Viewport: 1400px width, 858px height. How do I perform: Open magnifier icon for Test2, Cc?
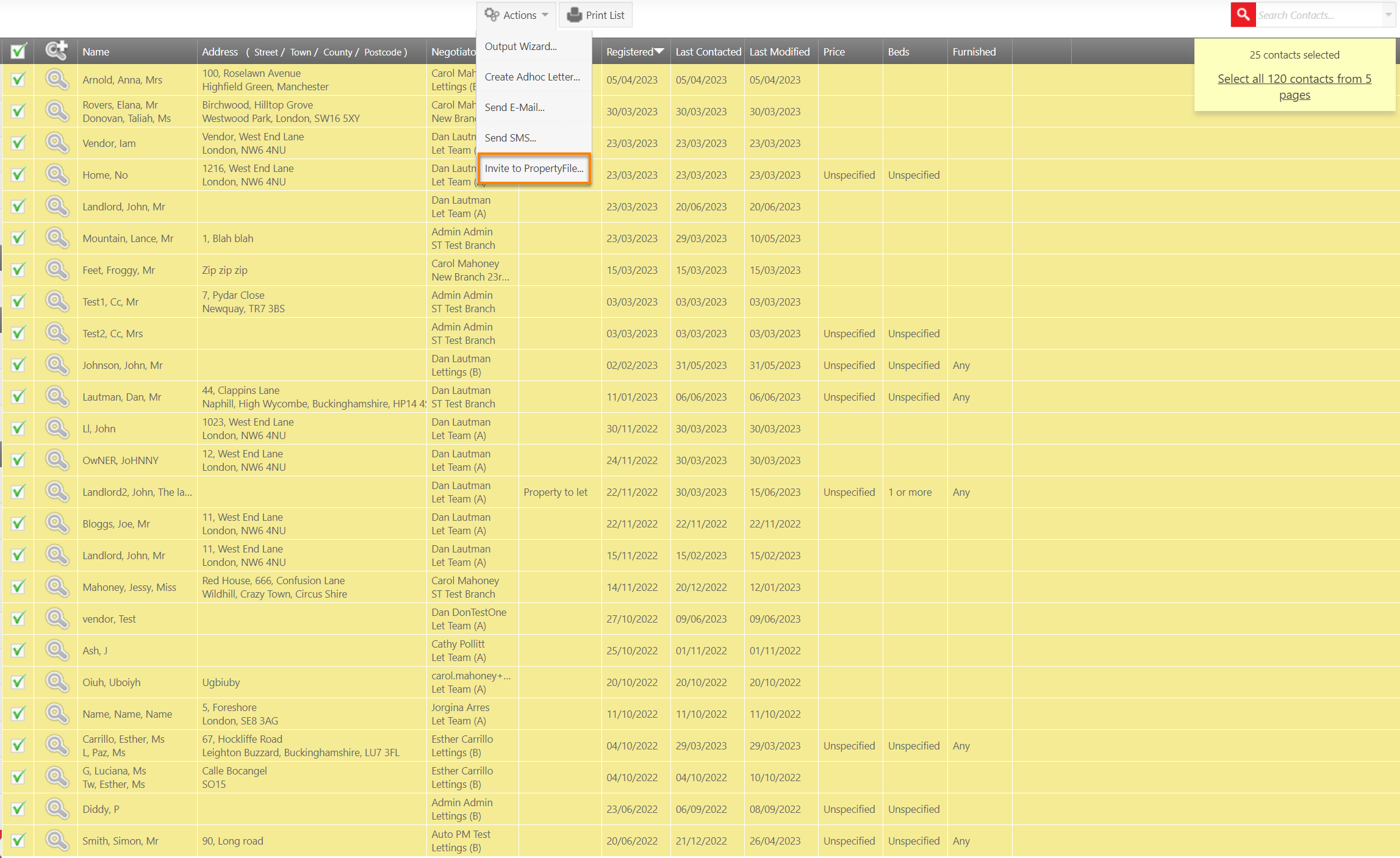[x=57, y=334]
